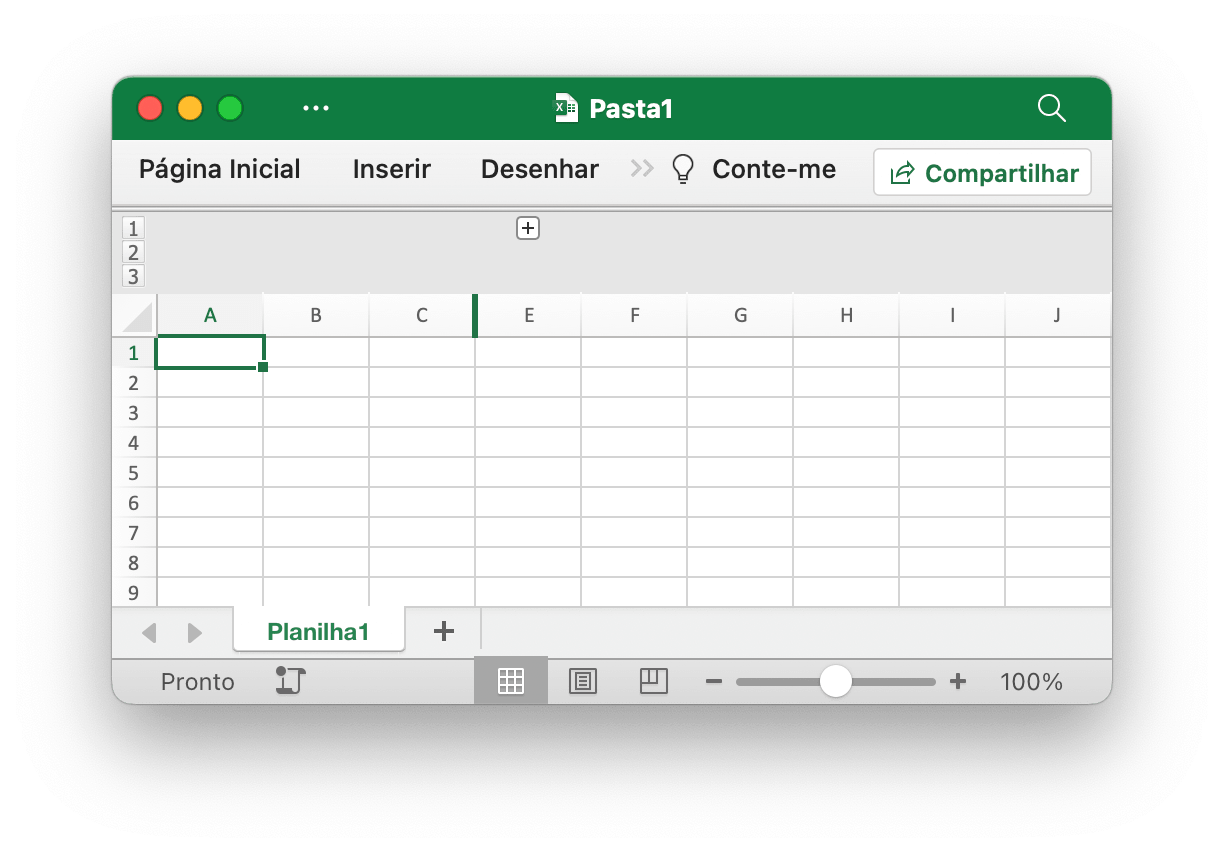Click the fill handle of cell A1
Viewport: 1224px width, 852px height.
[263, 367]
